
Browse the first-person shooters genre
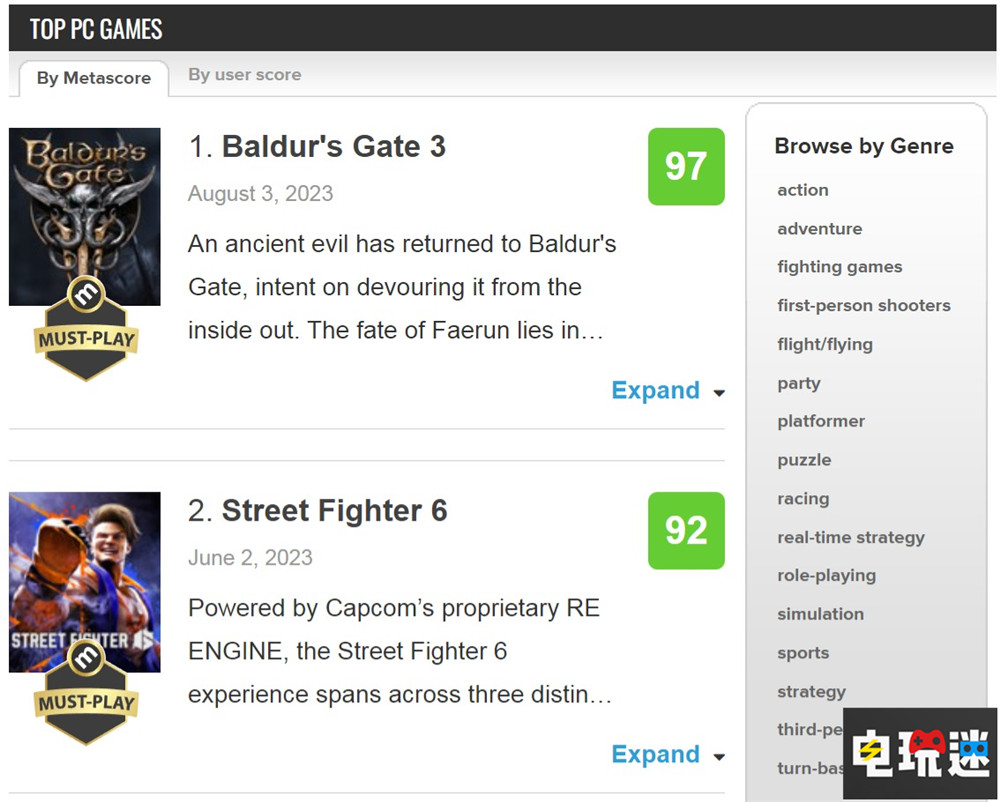[x=864, y=306]
